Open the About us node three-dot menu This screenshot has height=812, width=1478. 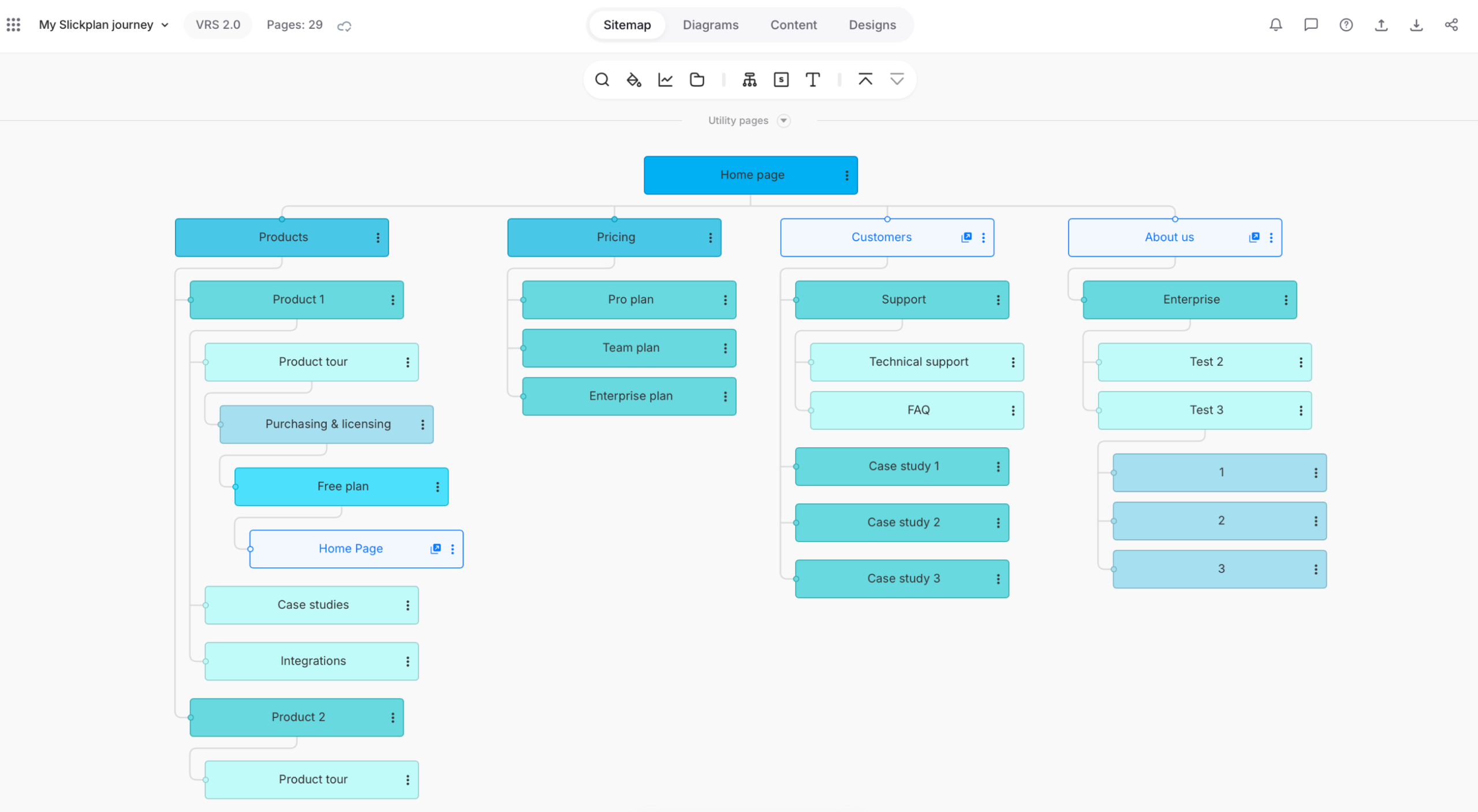coord(1271,238)
